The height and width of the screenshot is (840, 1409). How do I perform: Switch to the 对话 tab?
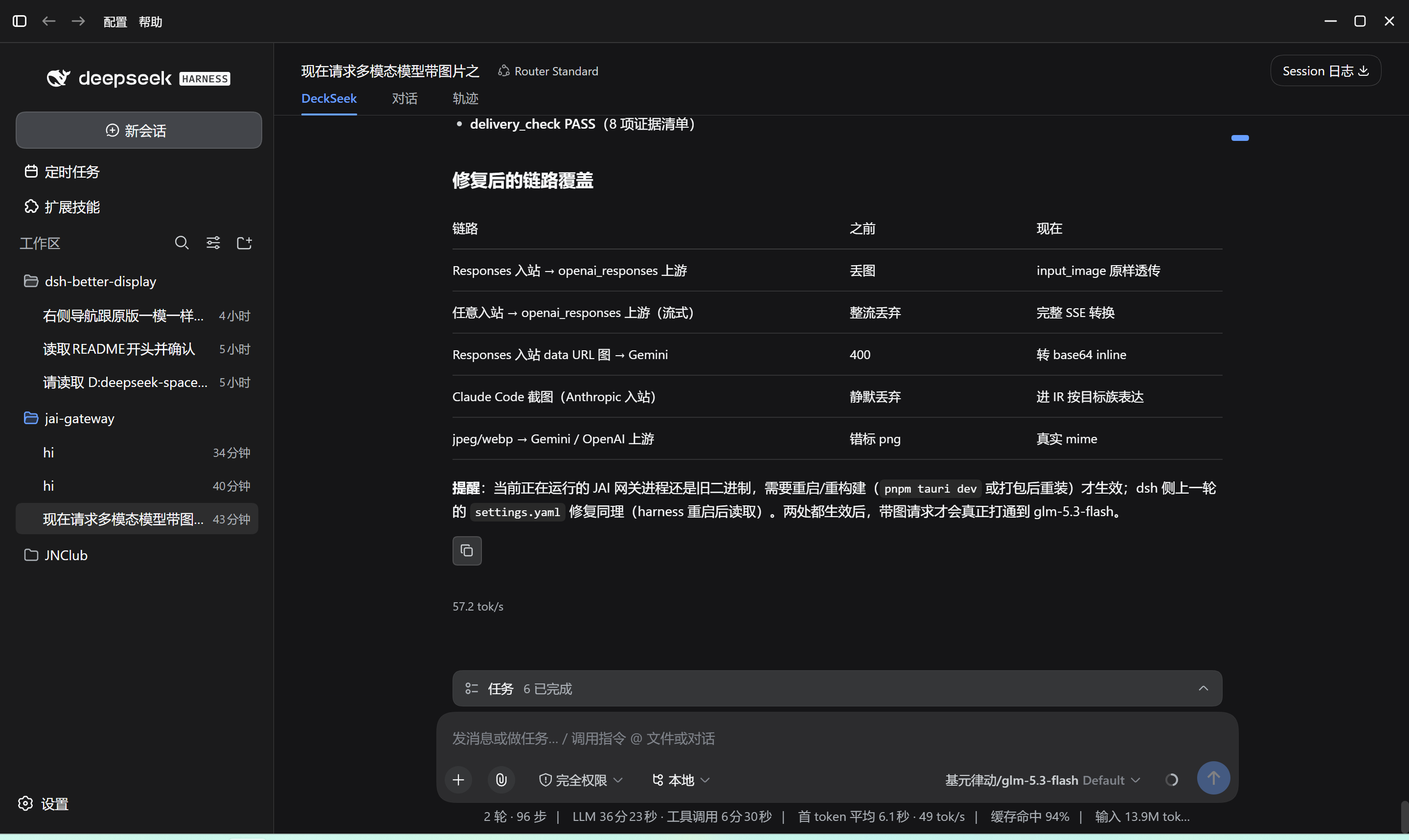405,98
